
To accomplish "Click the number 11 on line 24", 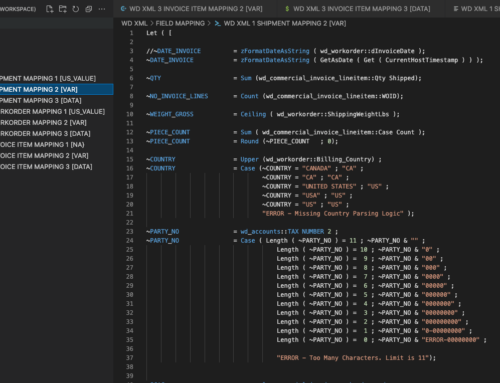I will coord(353,240).
